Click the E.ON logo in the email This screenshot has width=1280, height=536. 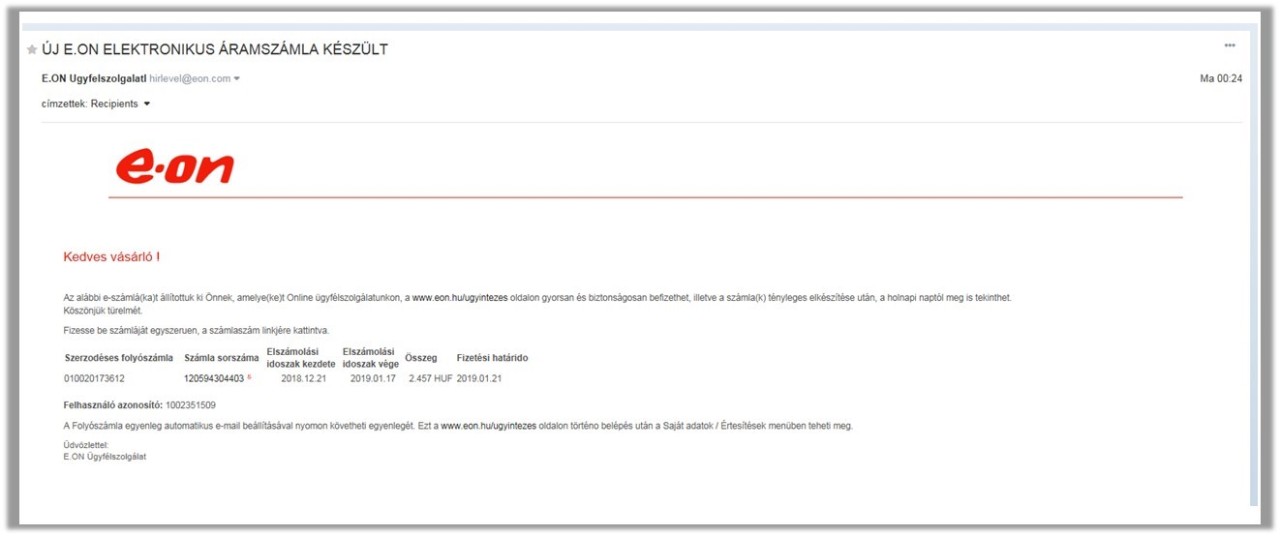coord(175,168)
